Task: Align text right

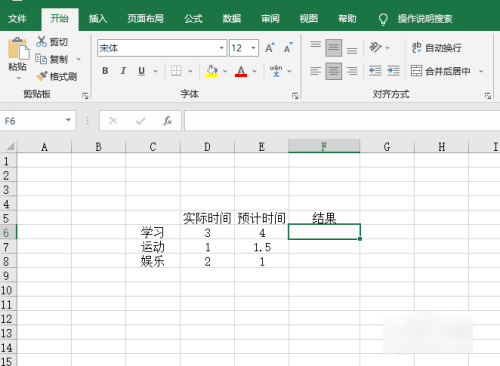Action: pos(352,71)
